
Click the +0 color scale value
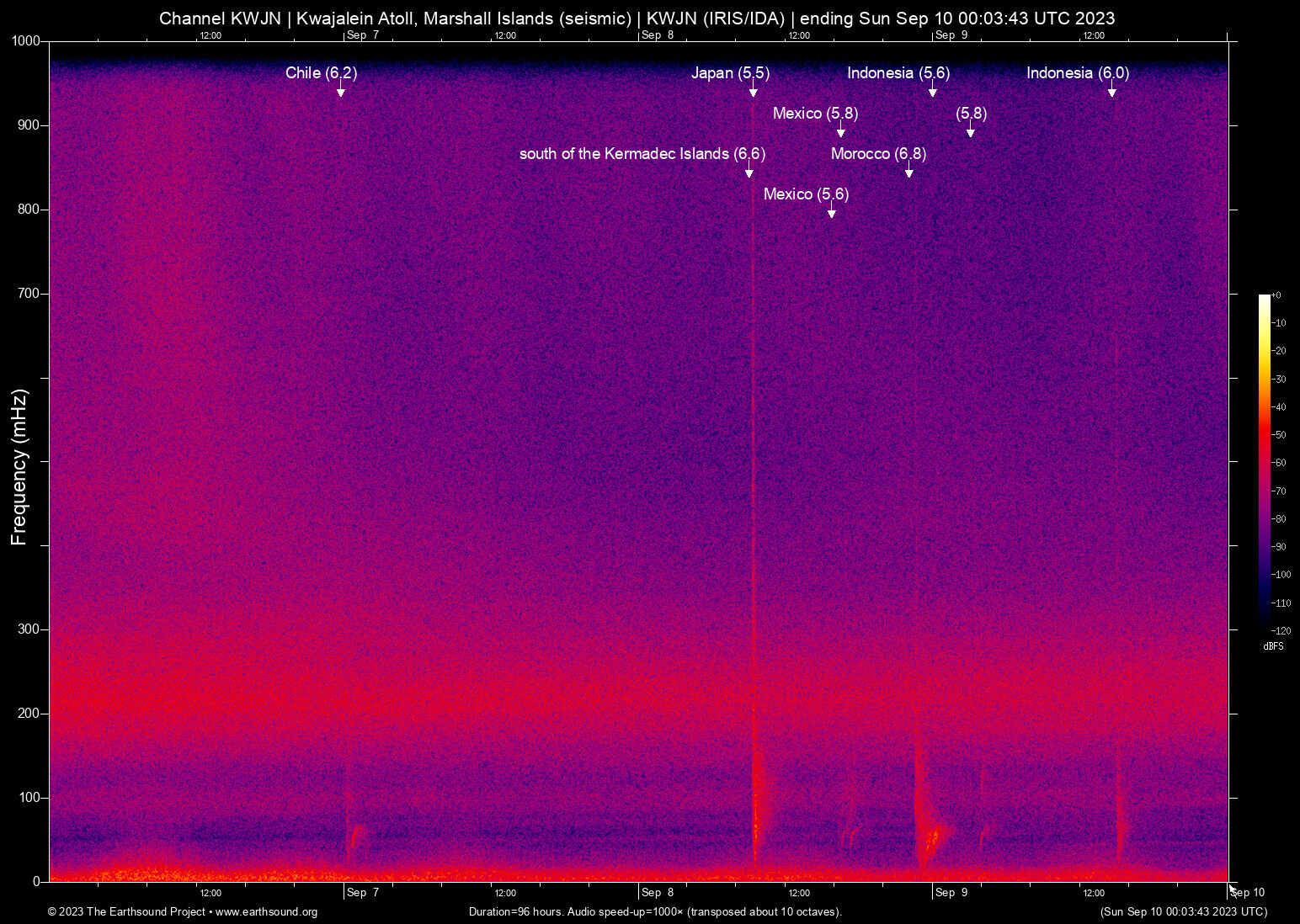pyautogui.click(x=1276, y=295)
